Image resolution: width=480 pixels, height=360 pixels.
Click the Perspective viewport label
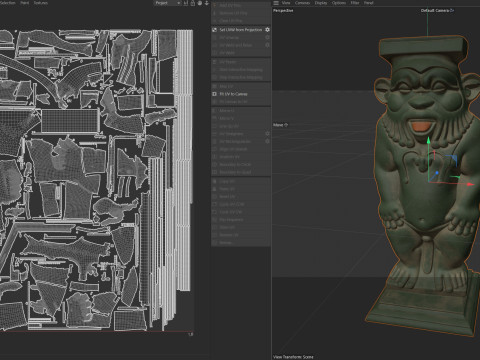point(283,11)
